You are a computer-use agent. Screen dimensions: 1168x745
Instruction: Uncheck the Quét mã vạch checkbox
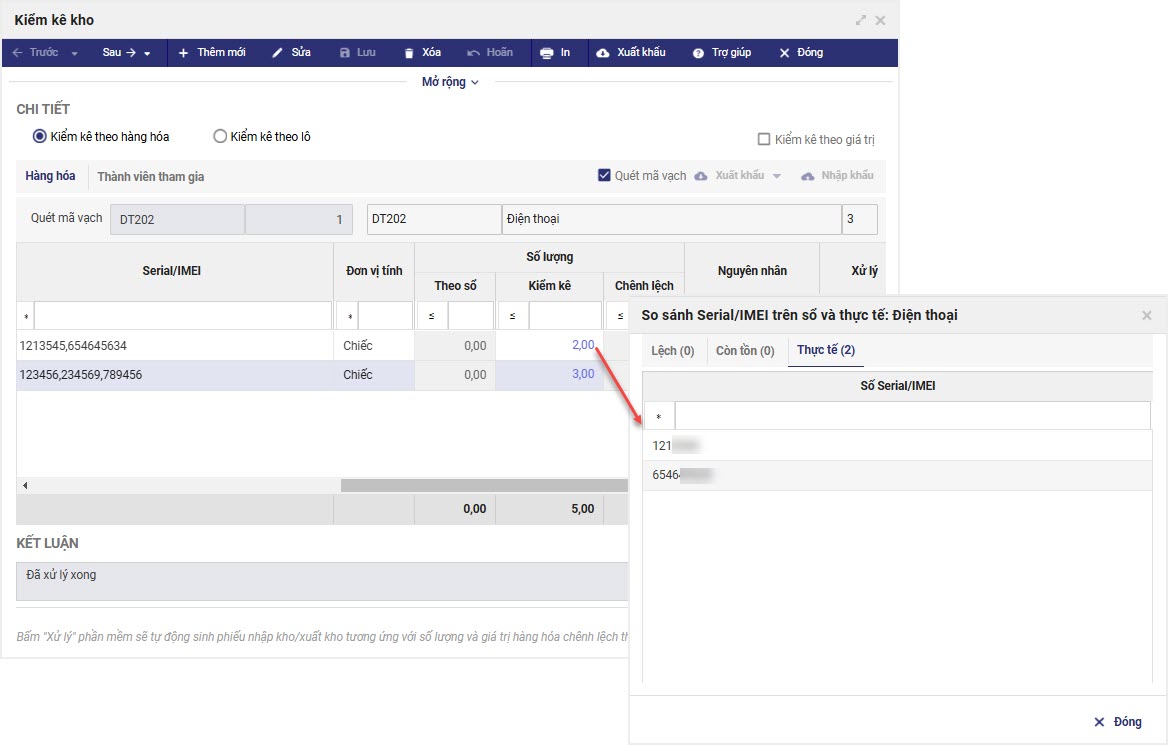604,175
